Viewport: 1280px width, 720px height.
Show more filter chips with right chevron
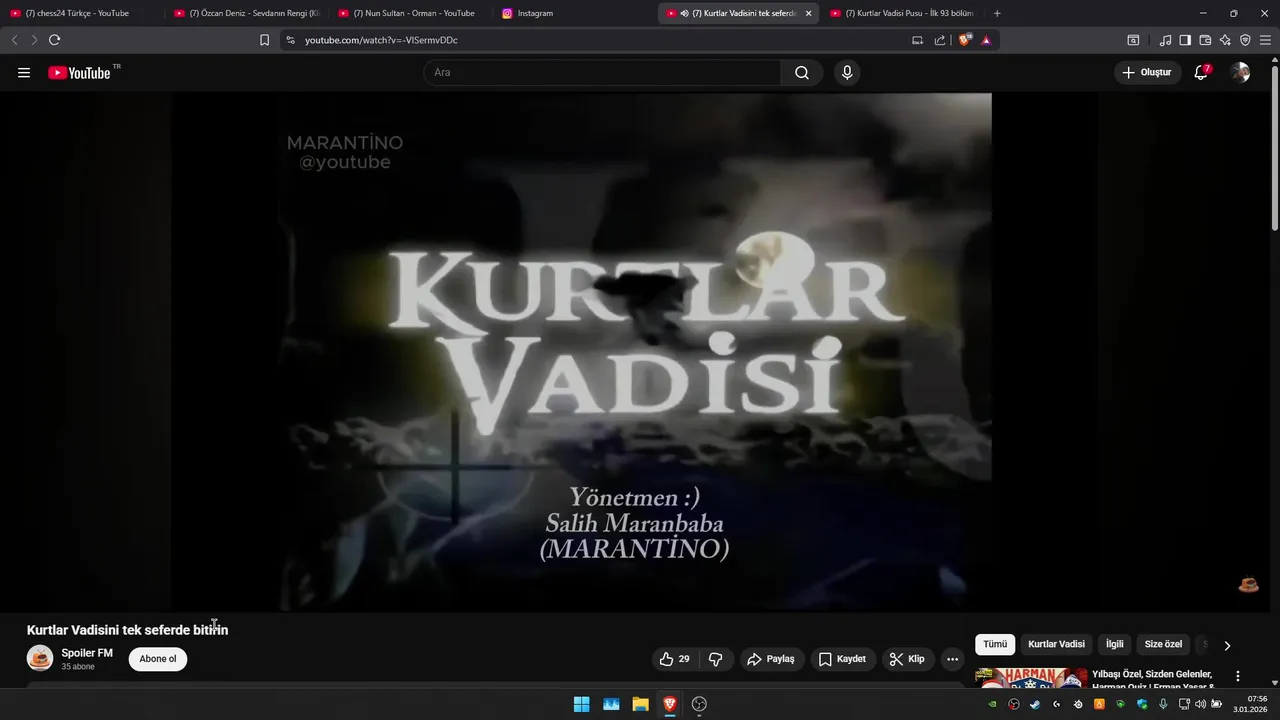pyautogui.click(x=1227, y=645)
